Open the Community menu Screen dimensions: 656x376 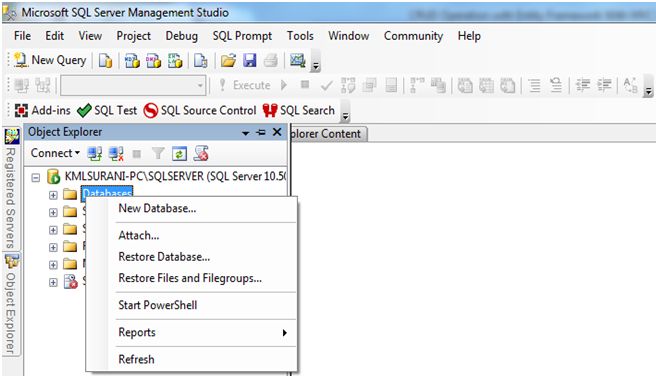(413, 36)
